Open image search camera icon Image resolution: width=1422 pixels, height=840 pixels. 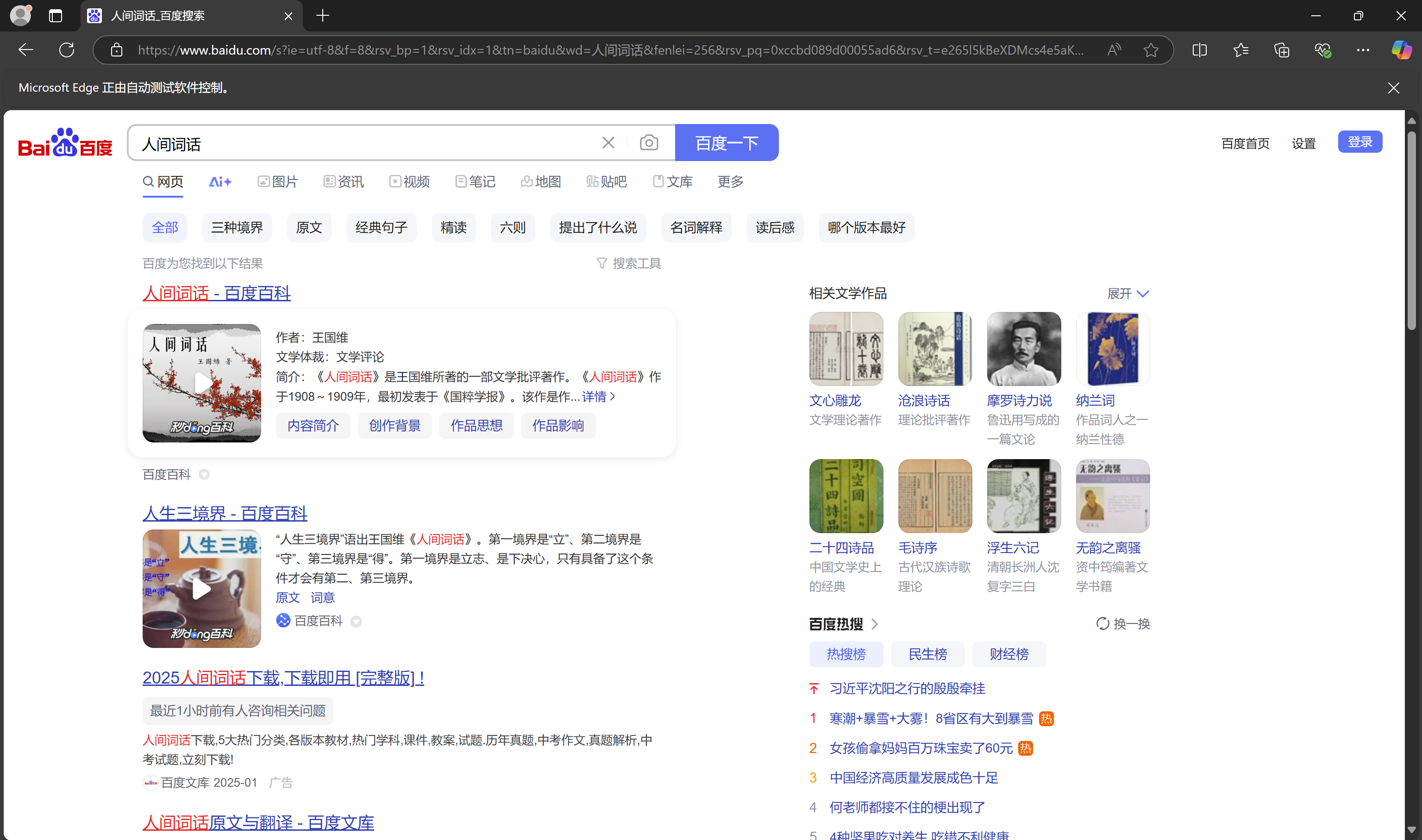[649, 143]
